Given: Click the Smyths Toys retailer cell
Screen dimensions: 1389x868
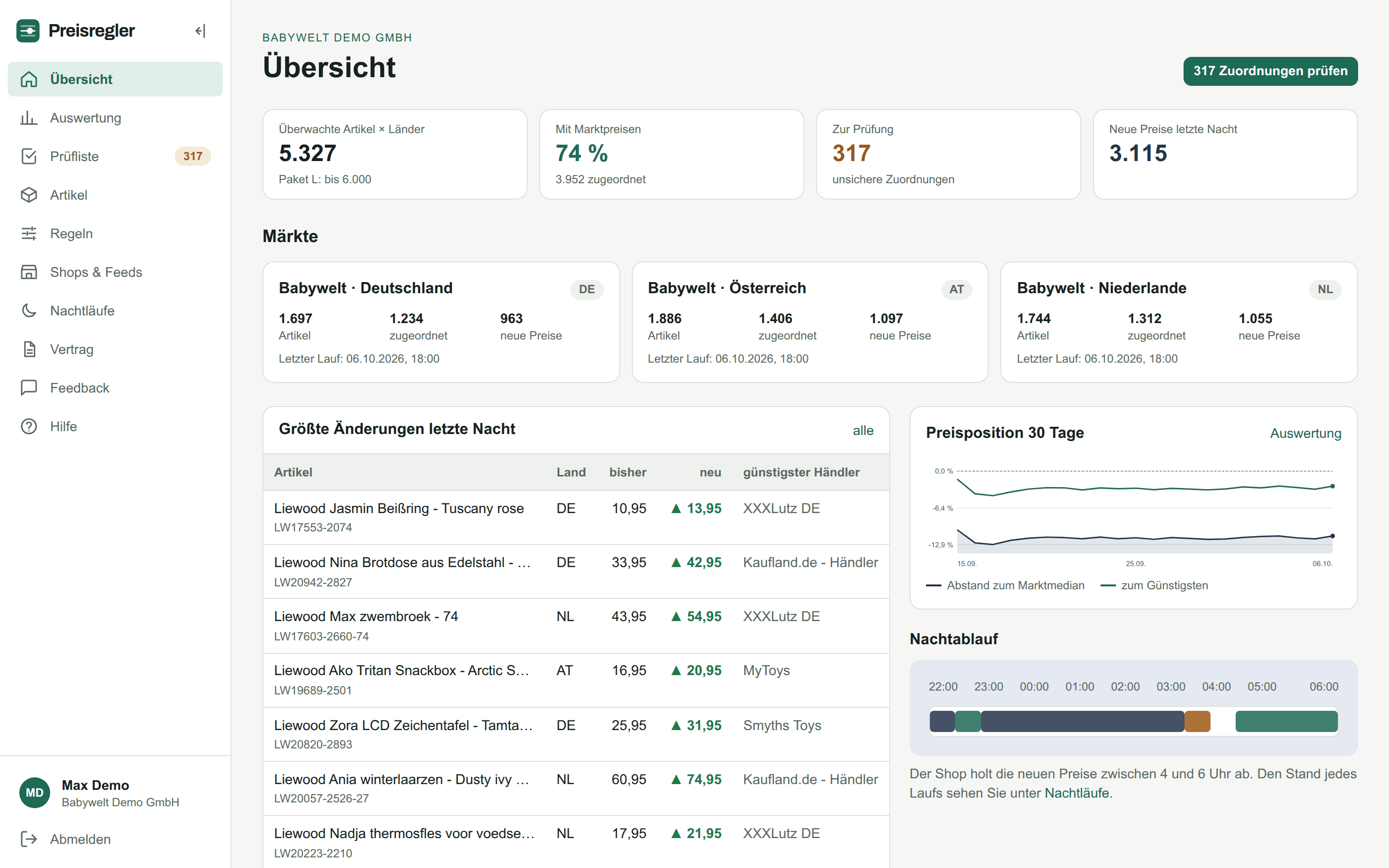Looking at the screenshot, I should 782,725.
